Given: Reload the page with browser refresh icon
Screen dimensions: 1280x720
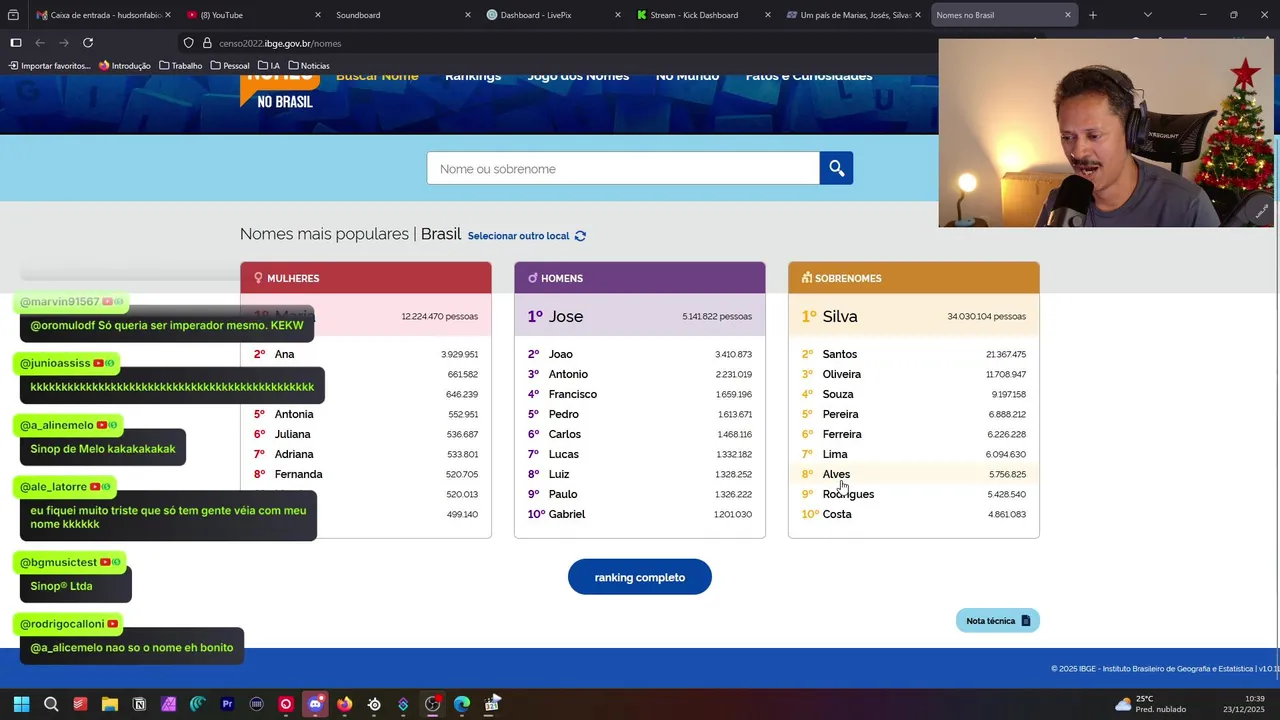Looking at the screenshot, I should point(88,43).
